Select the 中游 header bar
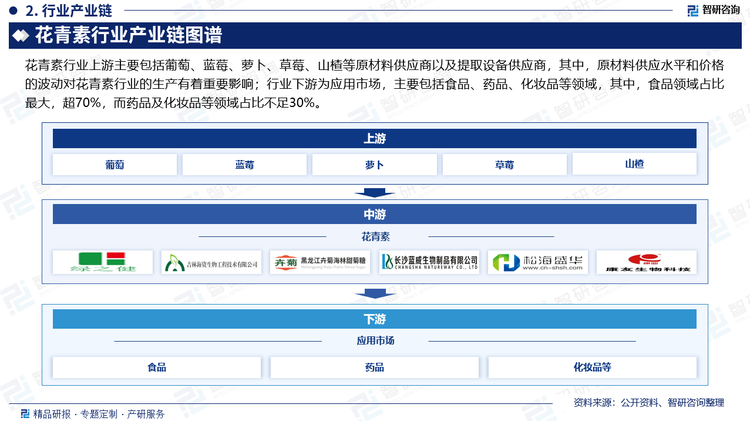The width and height of the screenshot is (750, 421). coord(375,214)
